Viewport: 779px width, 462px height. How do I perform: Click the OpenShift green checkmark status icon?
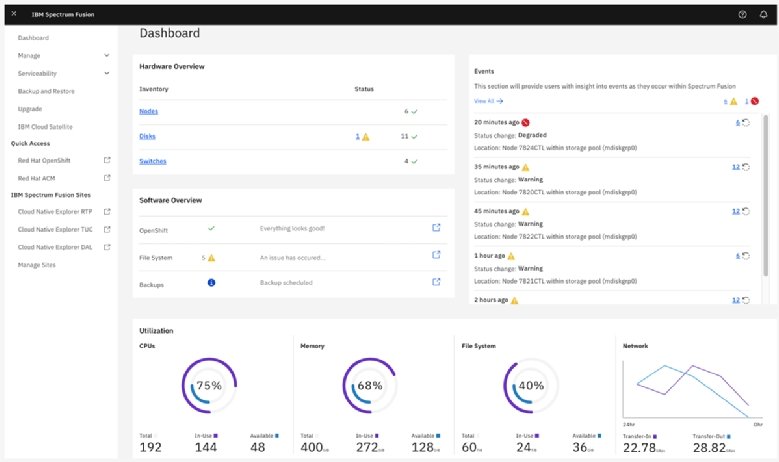tap(211, 229)
